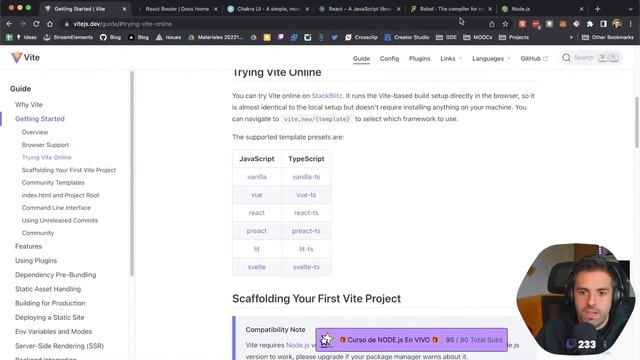Open a new browser tab
The width and height of the screenshot is (640, 360).
[x=598, y=9]
